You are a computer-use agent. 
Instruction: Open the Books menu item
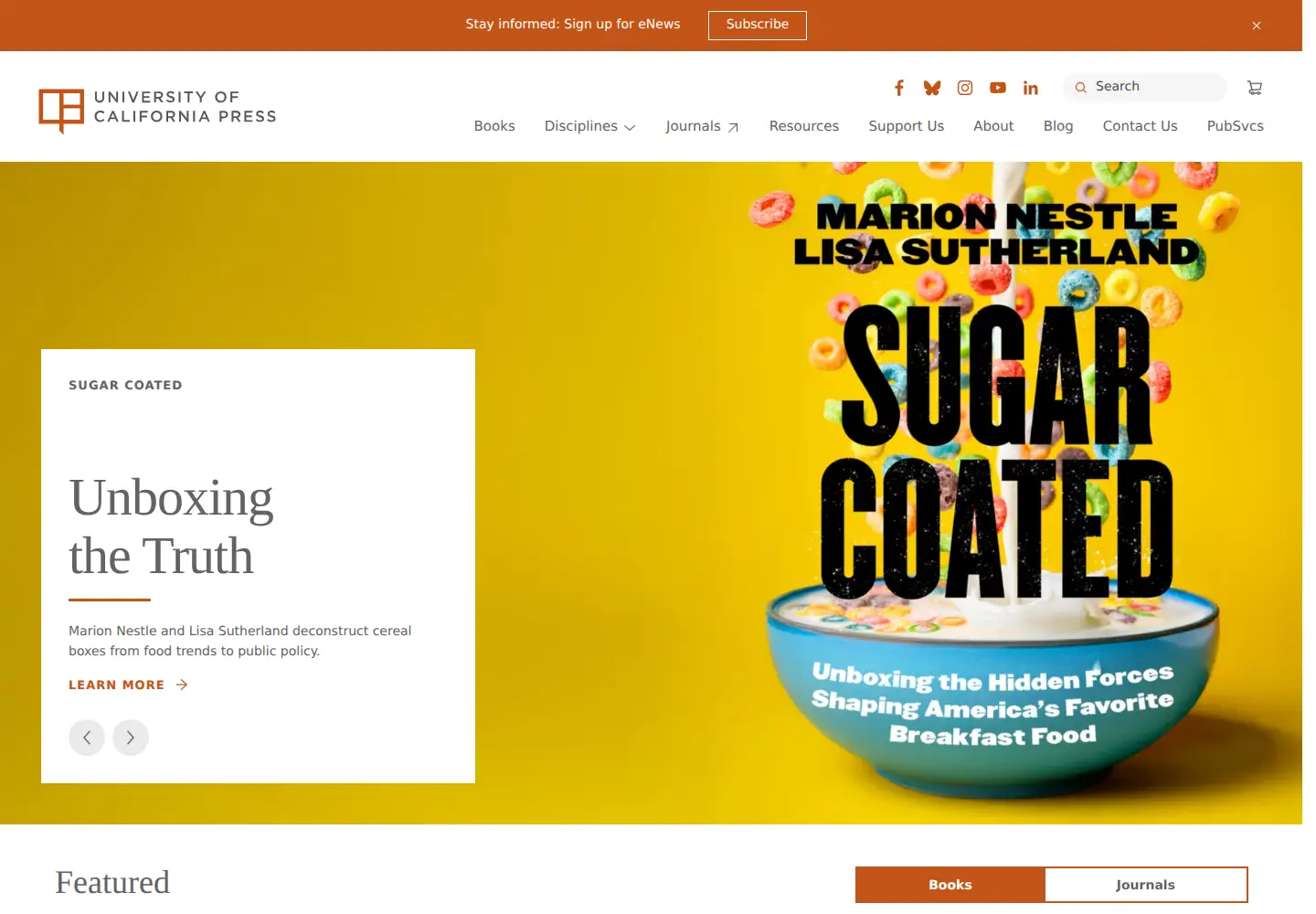pyautogui.click(x=494, y=126)
